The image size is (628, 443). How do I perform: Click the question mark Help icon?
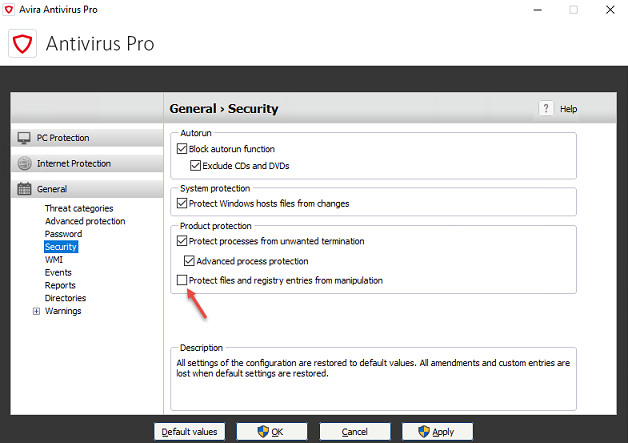click(545, 108)
